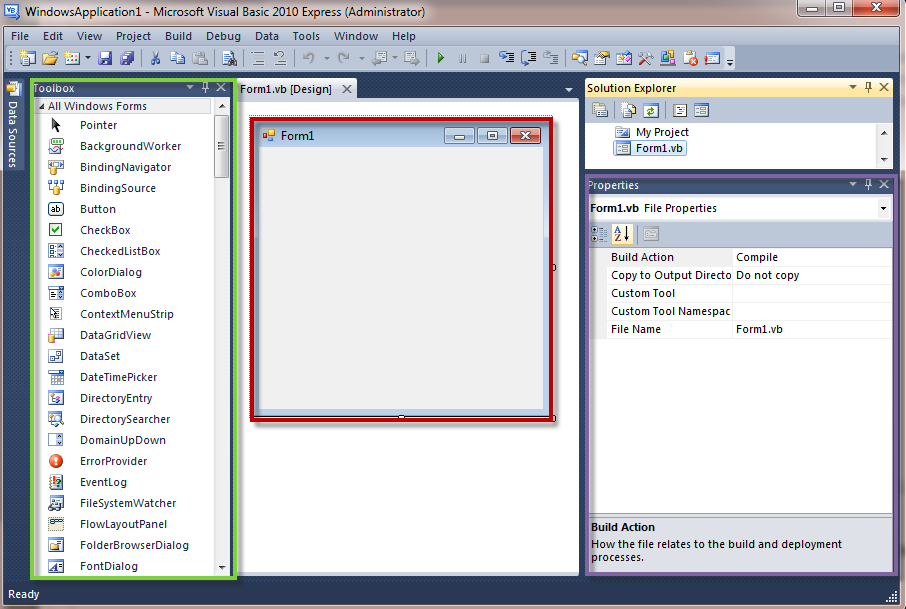Open the File menu
The width and height of the screenshot is (906, 609).
pyautogui.click(x=20, y=36)
